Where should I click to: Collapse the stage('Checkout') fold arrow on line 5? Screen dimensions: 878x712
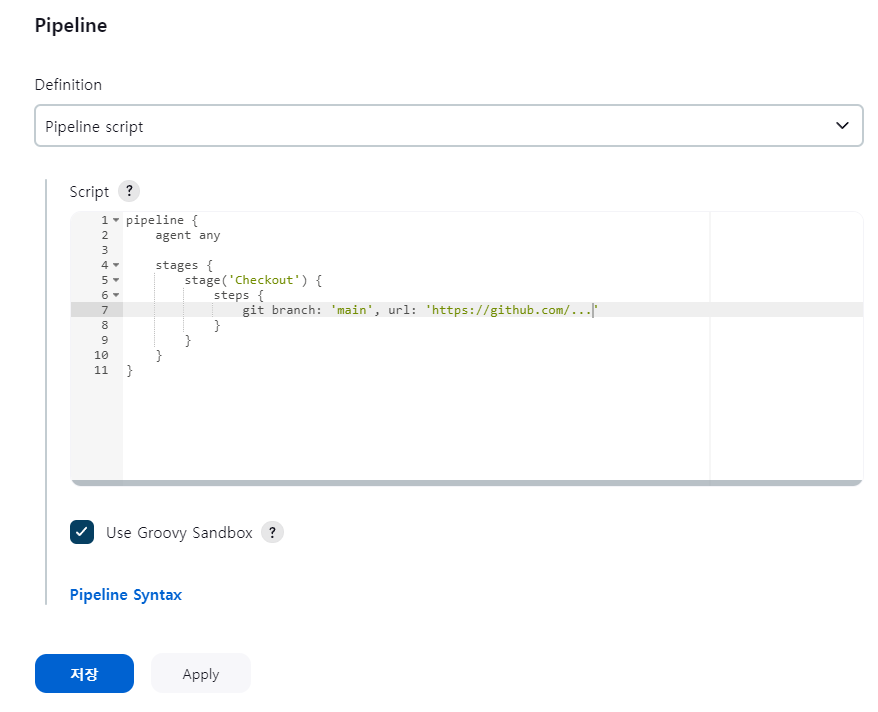(116, 280)
